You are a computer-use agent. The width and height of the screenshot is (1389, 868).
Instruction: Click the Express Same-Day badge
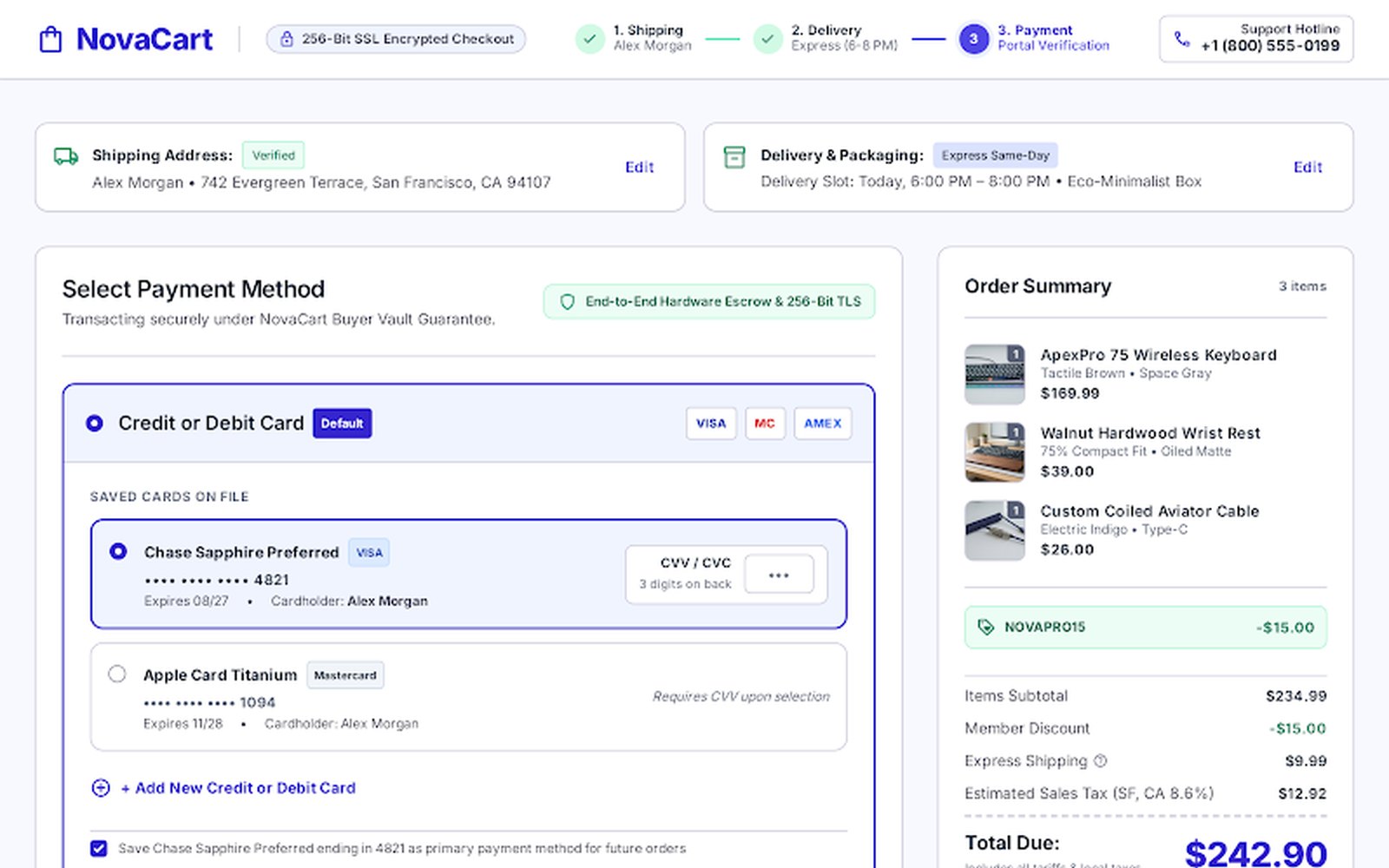[x=996, y=155]
